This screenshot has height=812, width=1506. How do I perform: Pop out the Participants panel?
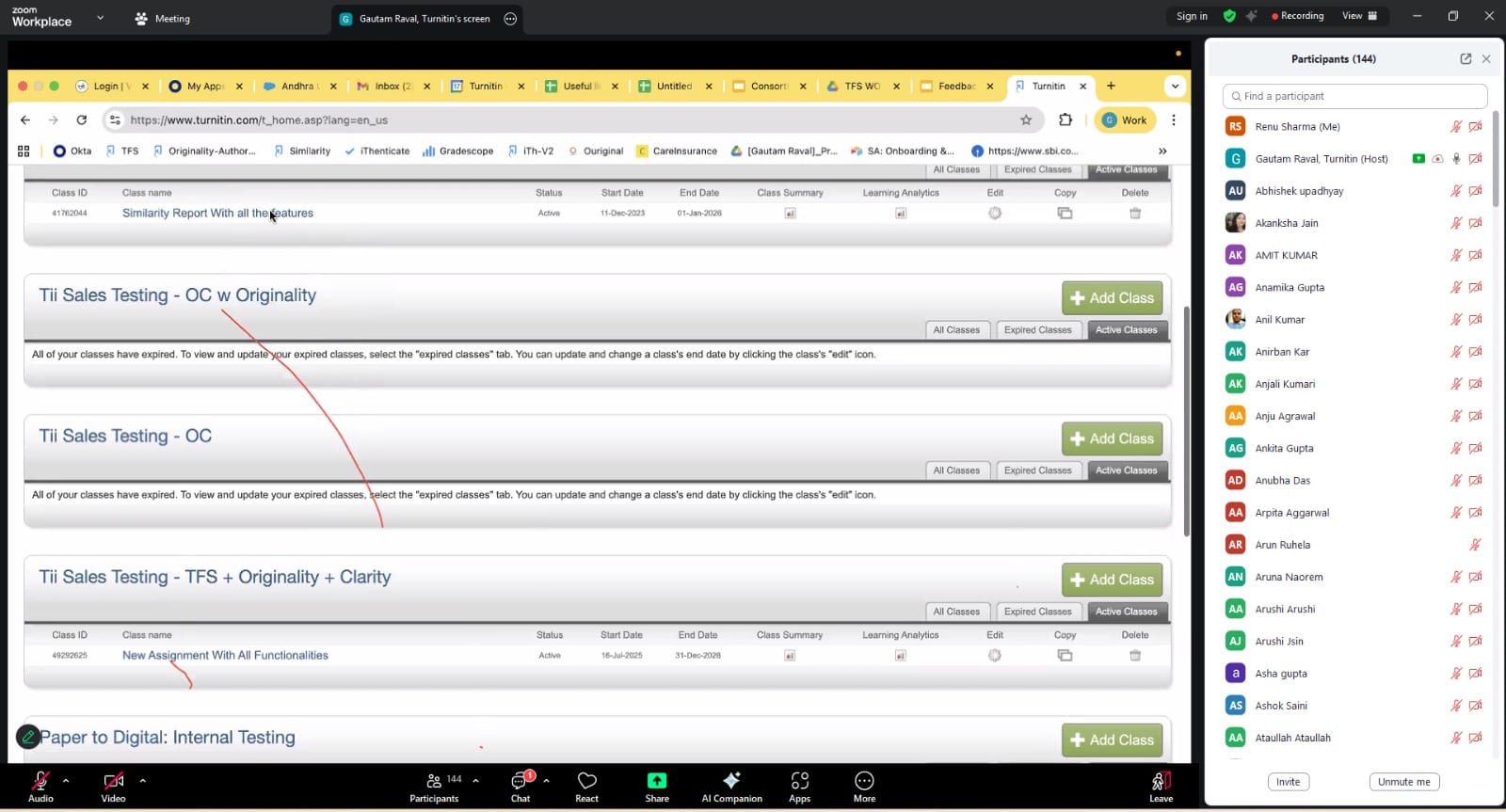tap(1466, 58)
